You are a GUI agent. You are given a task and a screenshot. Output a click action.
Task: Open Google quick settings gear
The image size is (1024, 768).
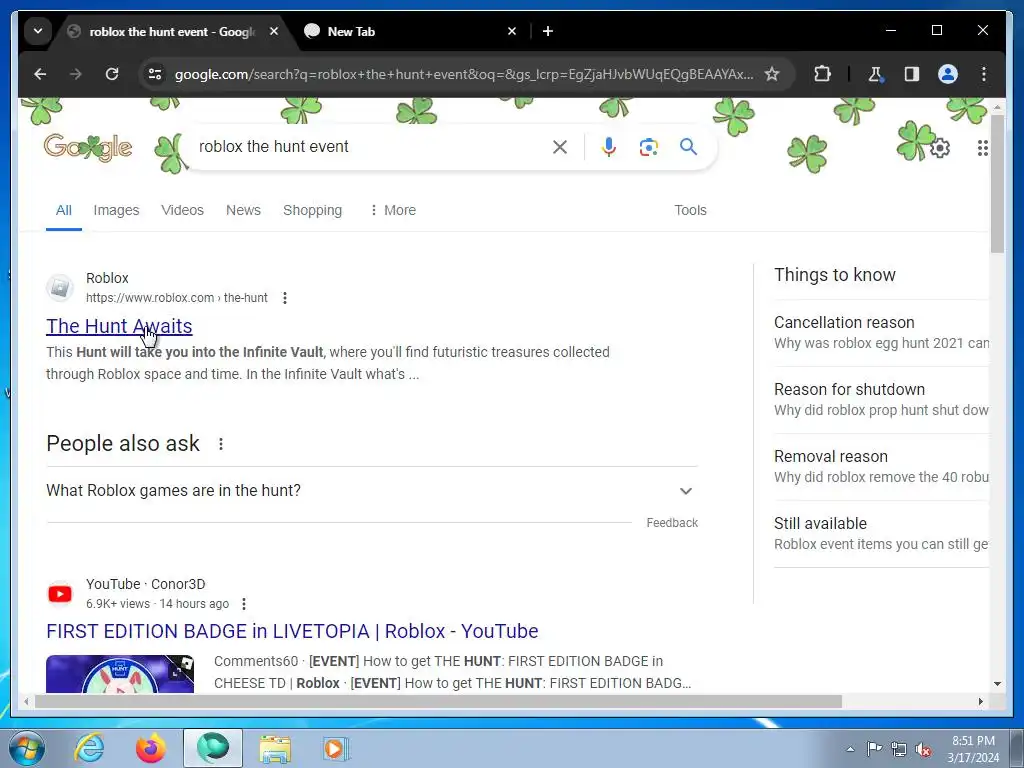coord(940,148)
